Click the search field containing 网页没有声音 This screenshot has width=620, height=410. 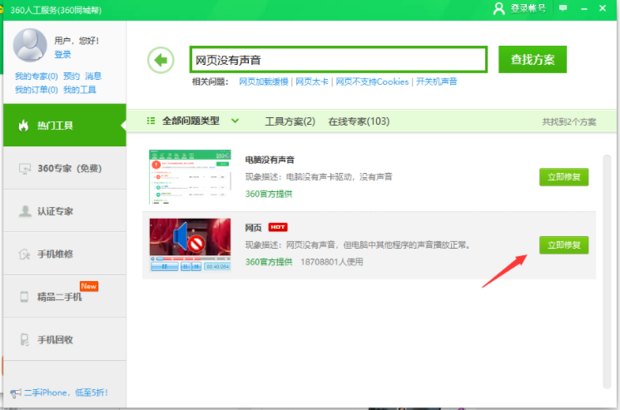(x=338, y=60)
